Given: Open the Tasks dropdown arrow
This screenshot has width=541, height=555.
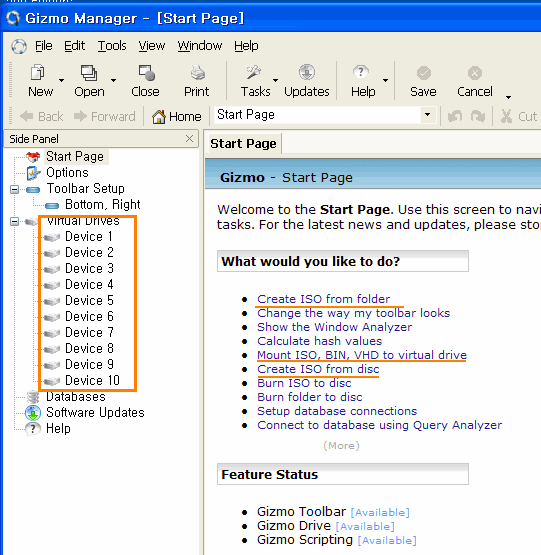Looking at the screenshot, I should [275, 80].
